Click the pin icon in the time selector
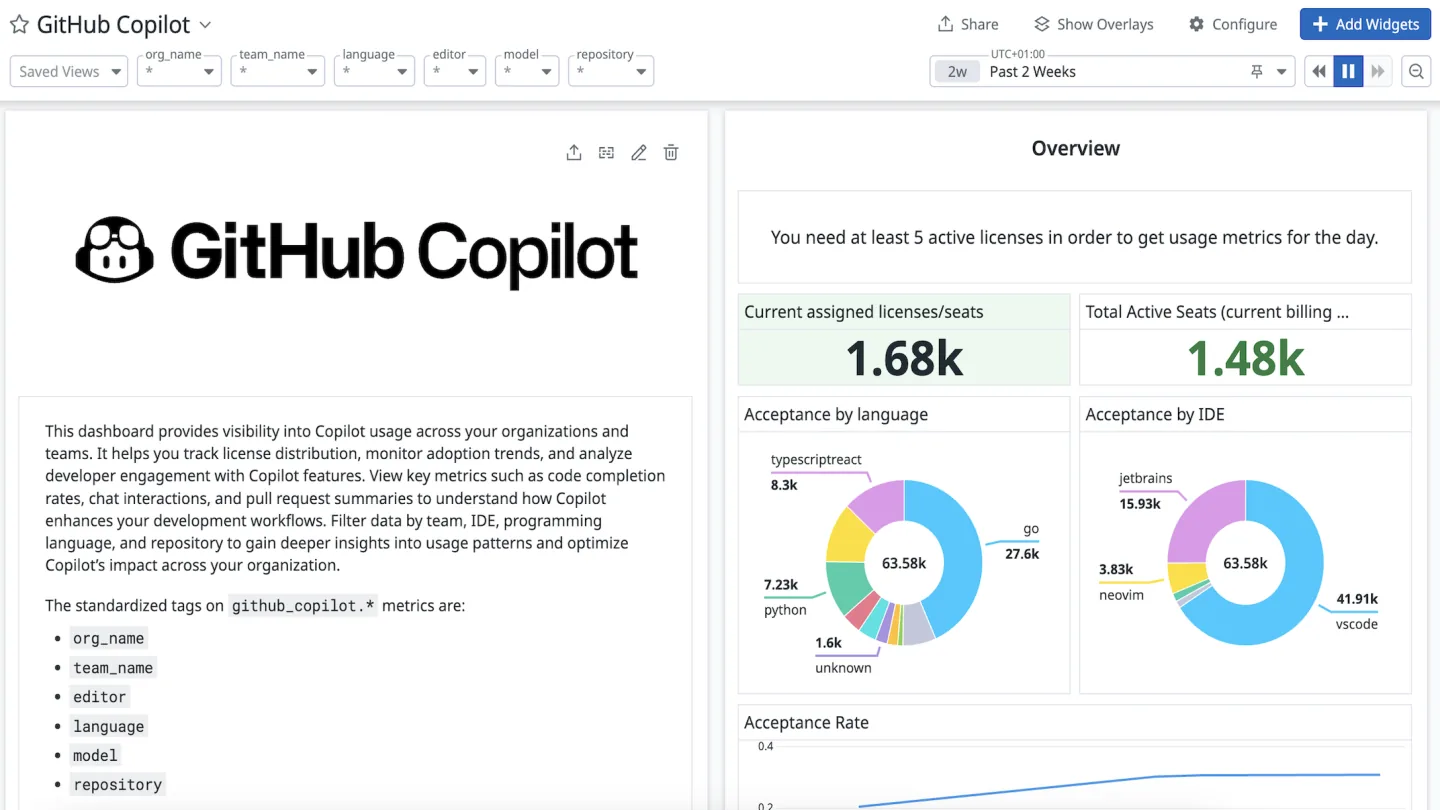1440x810 pixels. [x=1257, y=72]
